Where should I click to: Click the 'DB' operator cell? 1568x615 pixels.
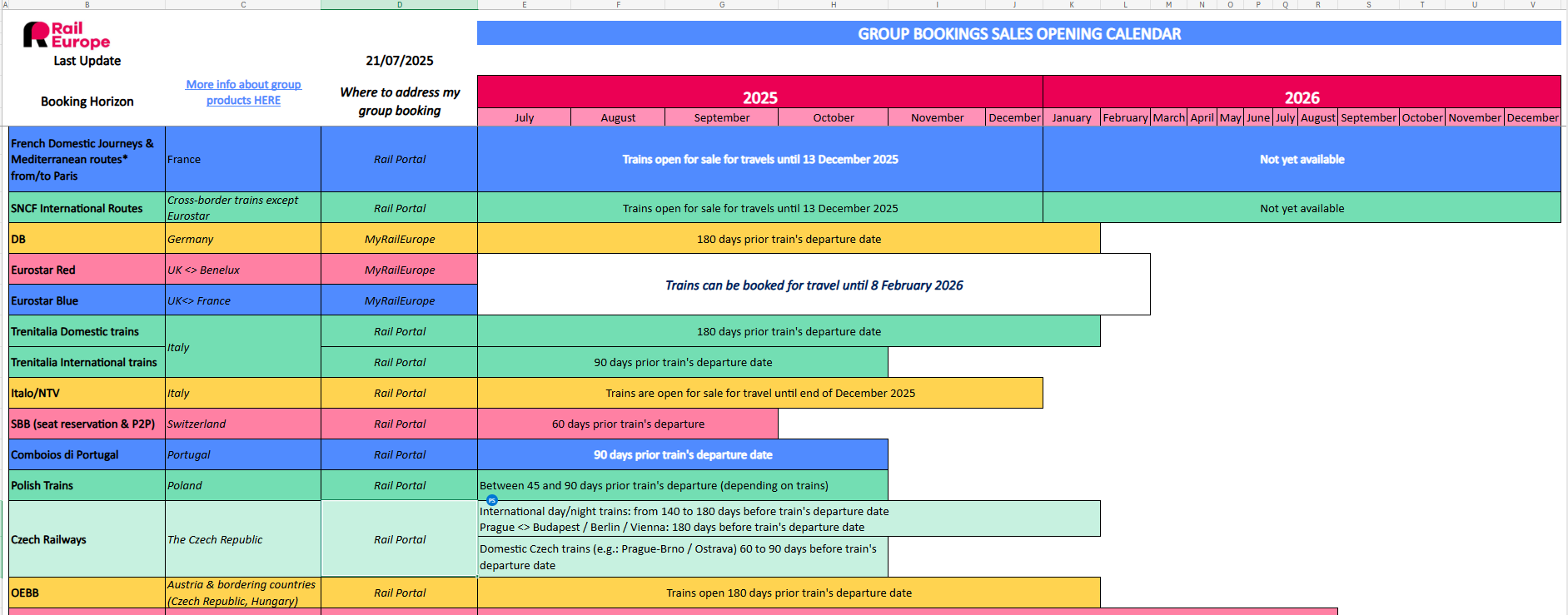pyautogui.click(x=87, y=239)
